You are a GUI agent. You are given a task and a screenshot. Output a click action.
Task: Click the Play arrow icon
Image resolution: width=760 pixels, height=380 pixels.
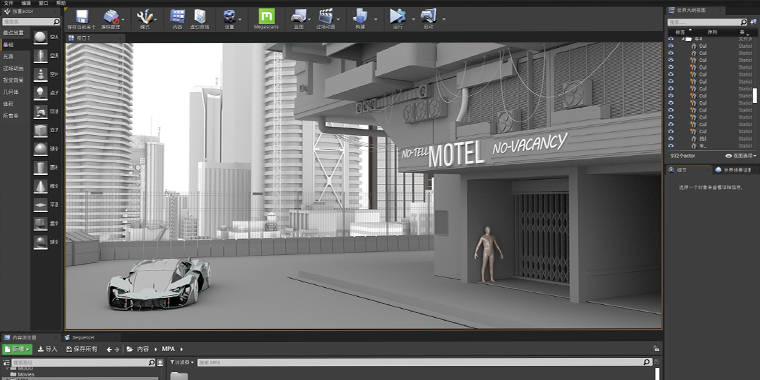point(397,16)
